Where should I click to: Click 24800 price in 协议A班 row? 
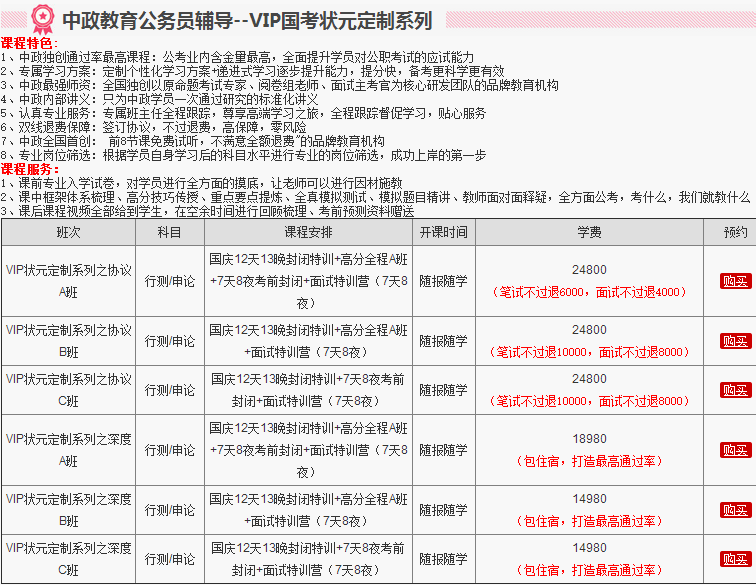[589, 270]
